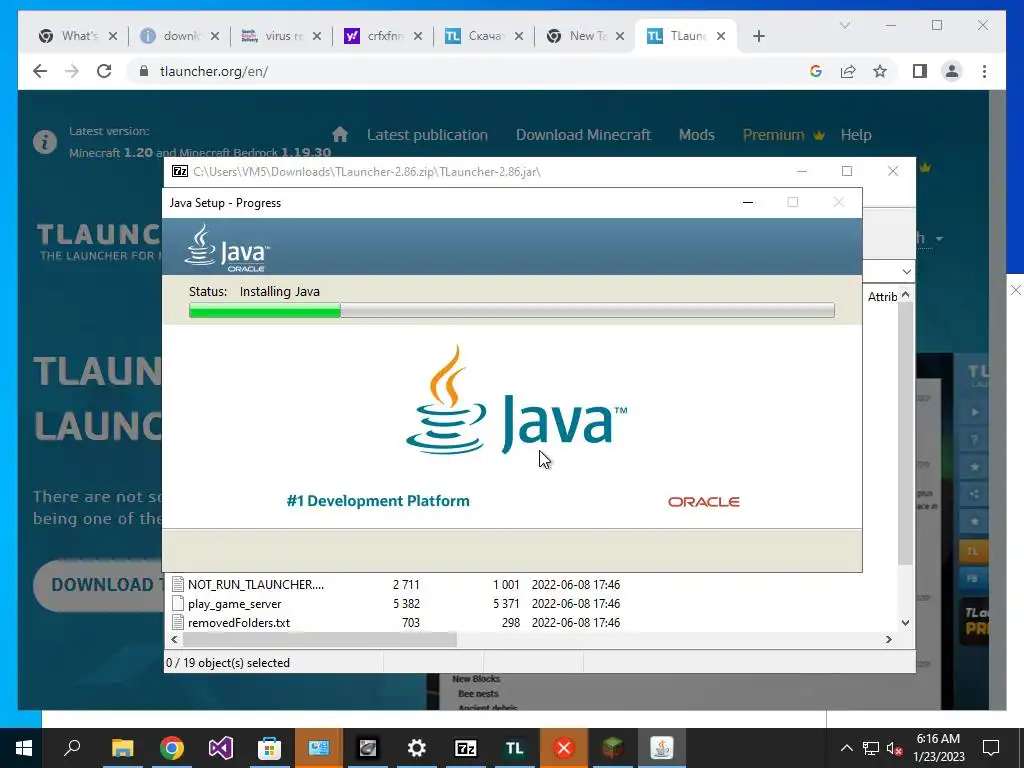Open a new Chrome tab
The width and height of the screenshot is (1024, 768).
click(x=758, y=36)
